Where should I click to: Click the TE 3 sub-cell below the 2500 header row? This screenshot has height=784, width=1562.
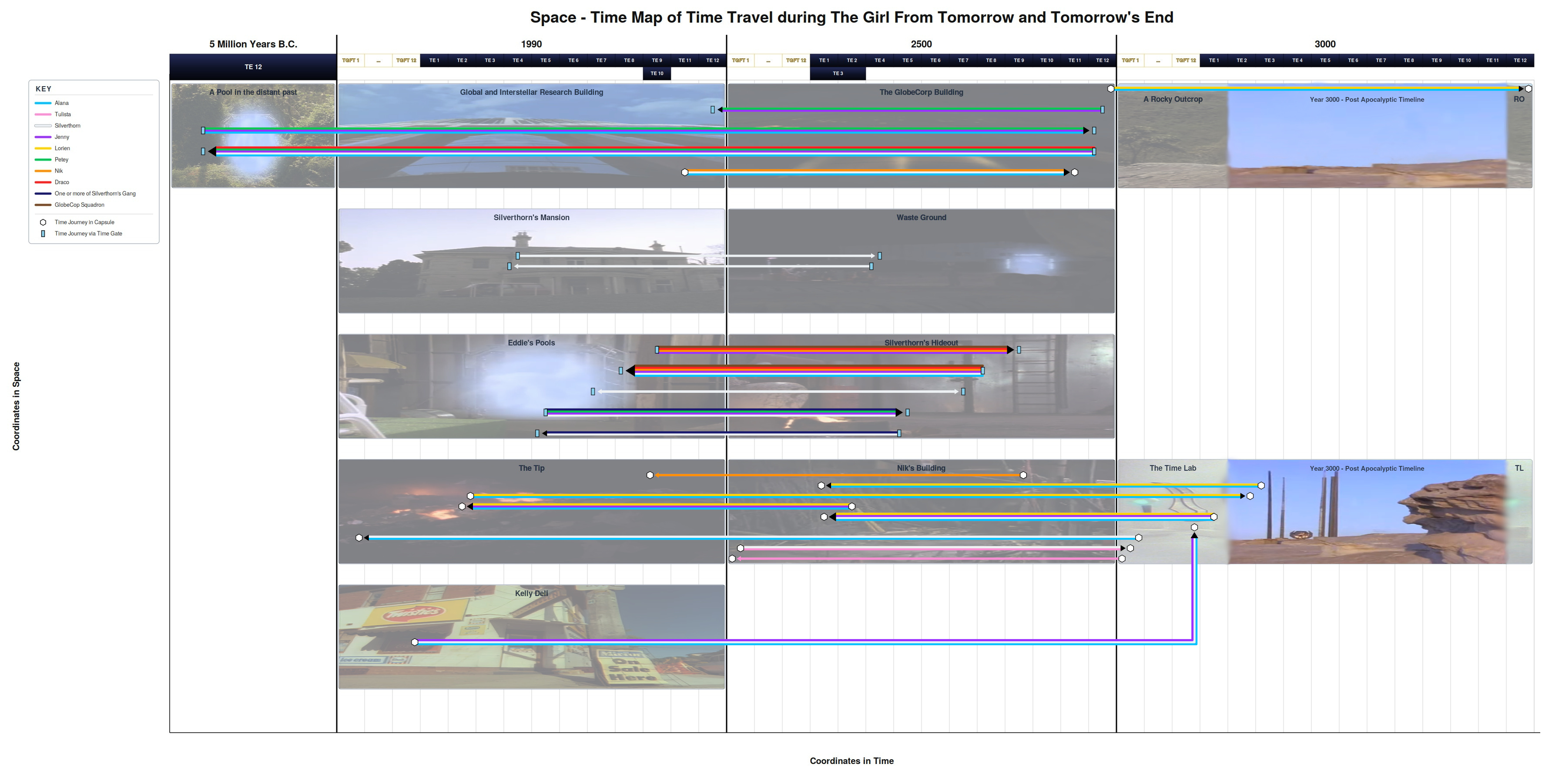tap(838, 74)
